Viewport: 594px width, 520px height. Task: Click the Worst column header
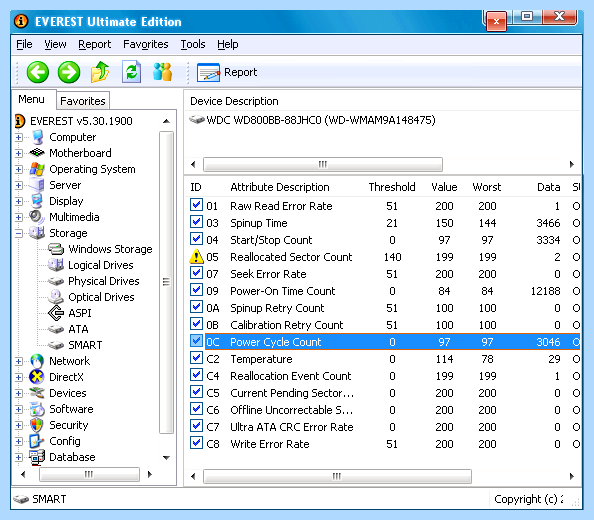pyautogui.click(x=486, y=187)
